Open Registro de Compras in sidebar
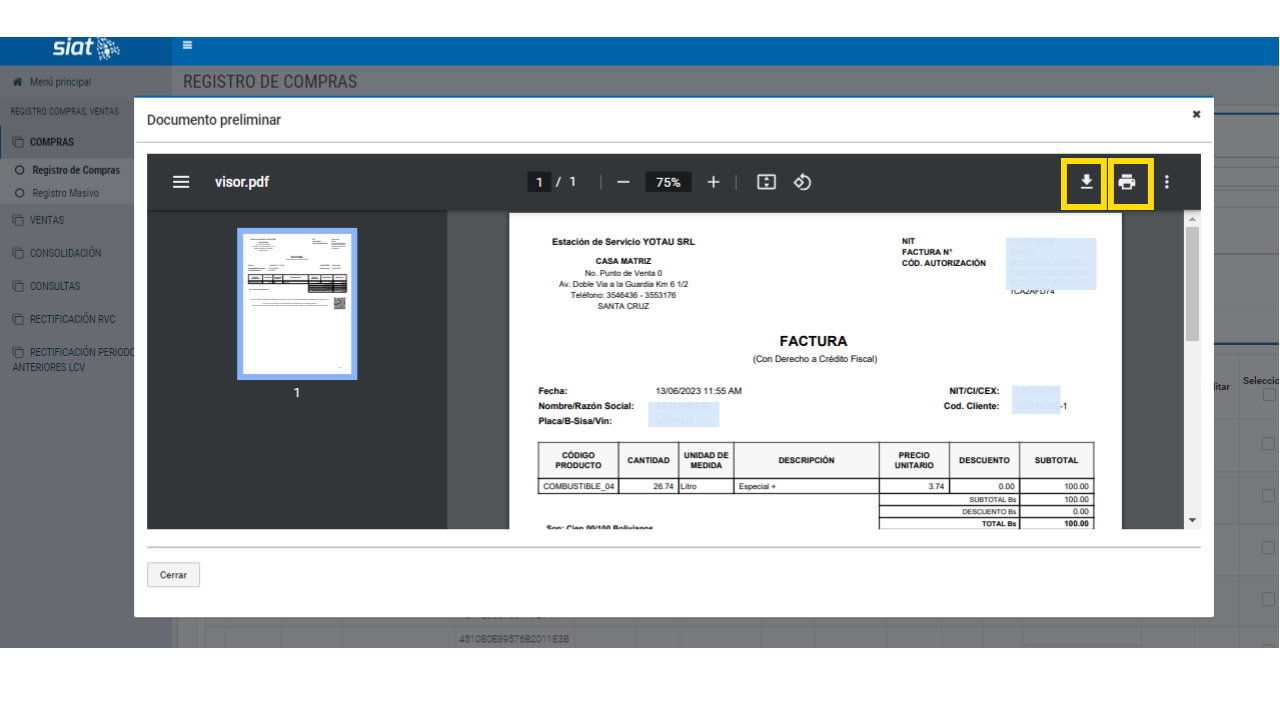The height and width of the screenshot is (720, 1280). [x=75, y=171]
